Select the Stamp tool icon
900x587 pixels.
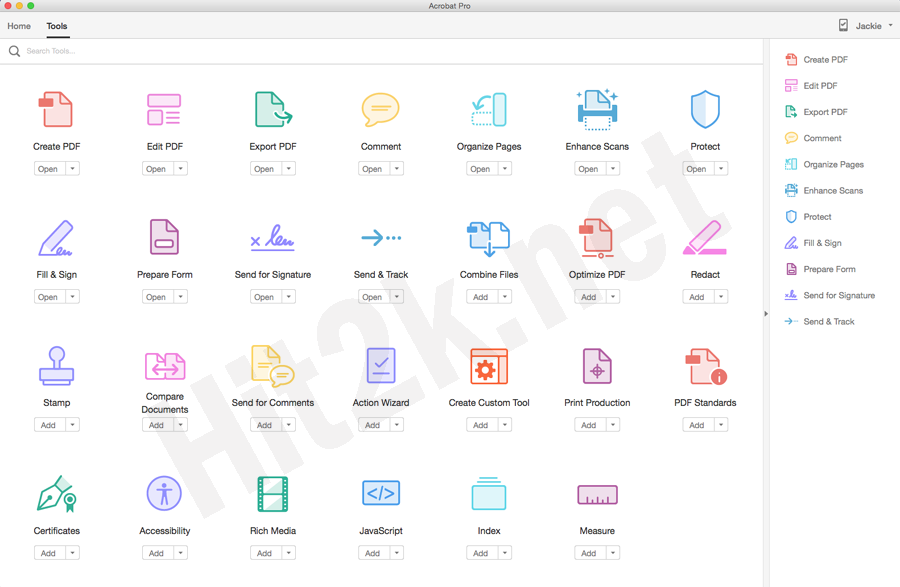click(56, 365)
